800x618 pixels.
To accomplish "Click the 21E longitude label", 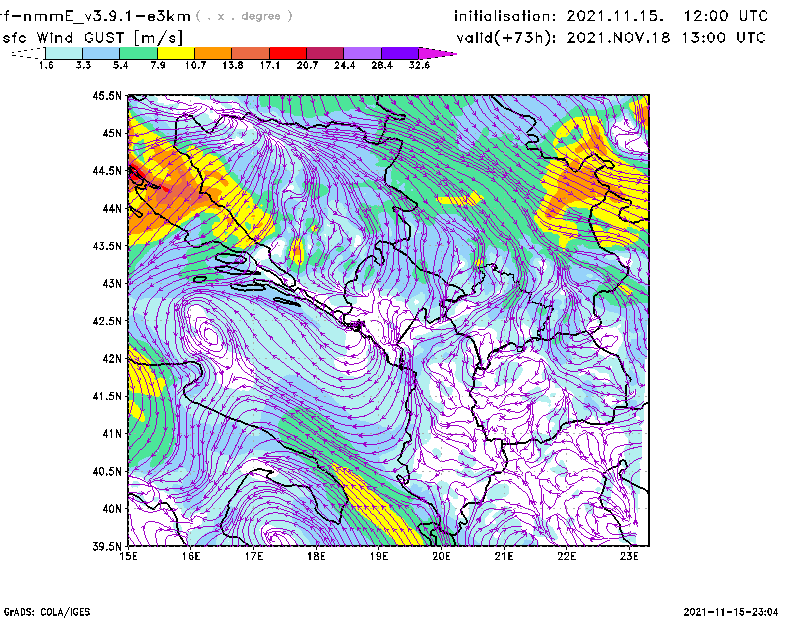I will point(504,556).
